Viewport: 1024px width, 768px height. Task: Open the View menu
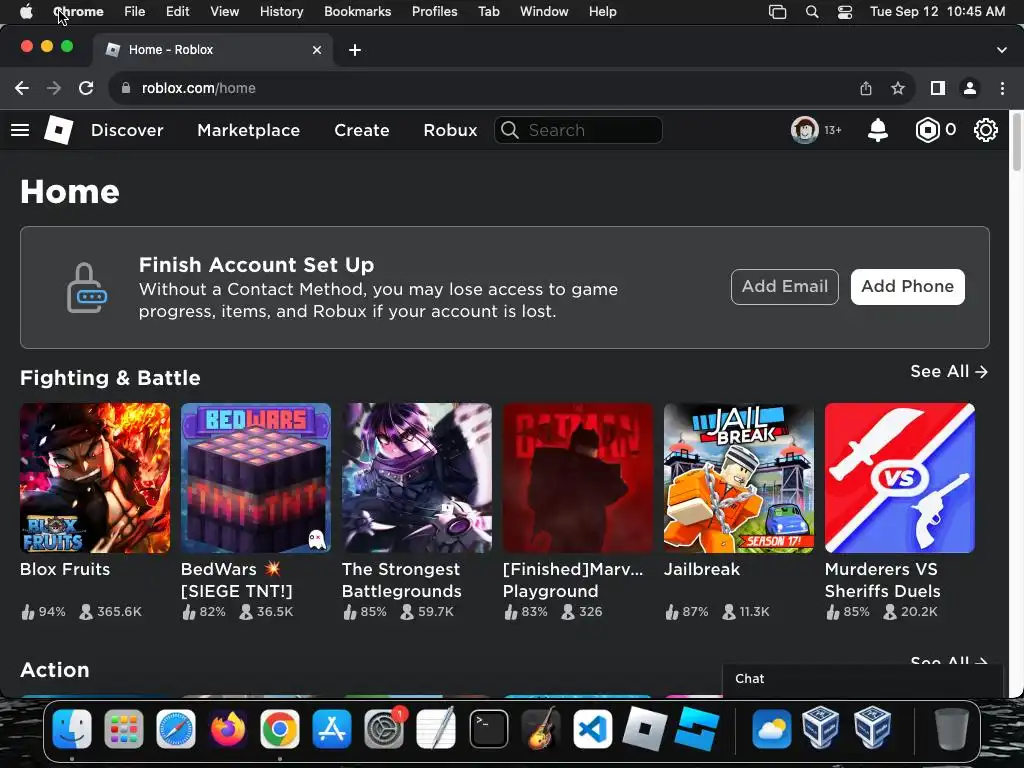tap(224, 12)
